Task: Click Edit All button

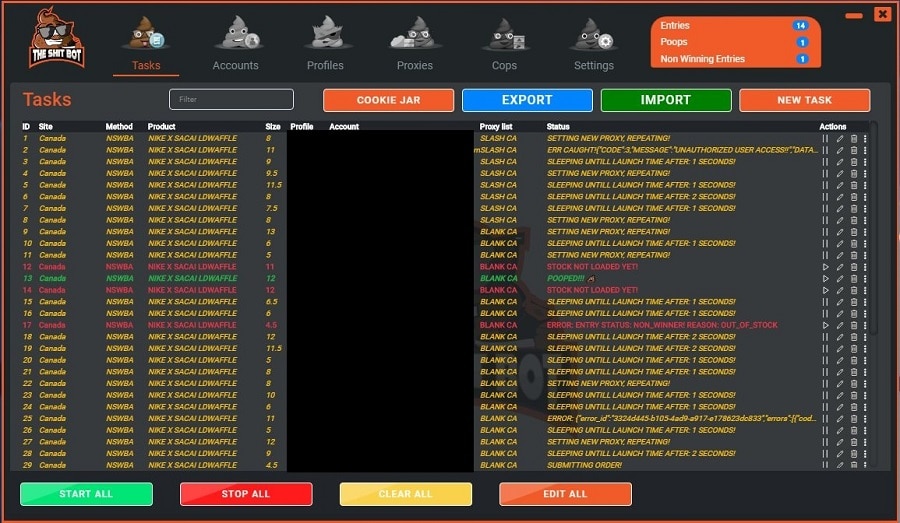Action: (565, 494)
